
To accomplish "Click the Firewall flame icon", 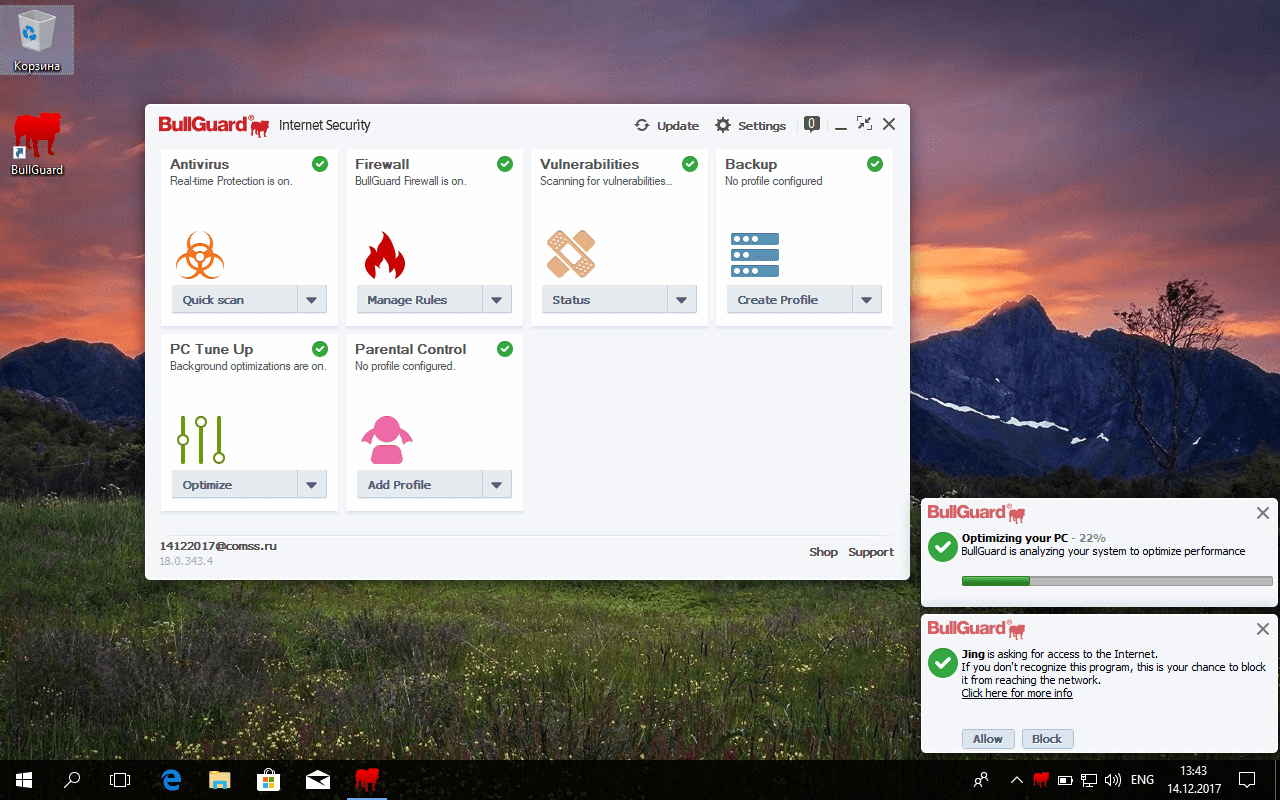I will point(385,255).
